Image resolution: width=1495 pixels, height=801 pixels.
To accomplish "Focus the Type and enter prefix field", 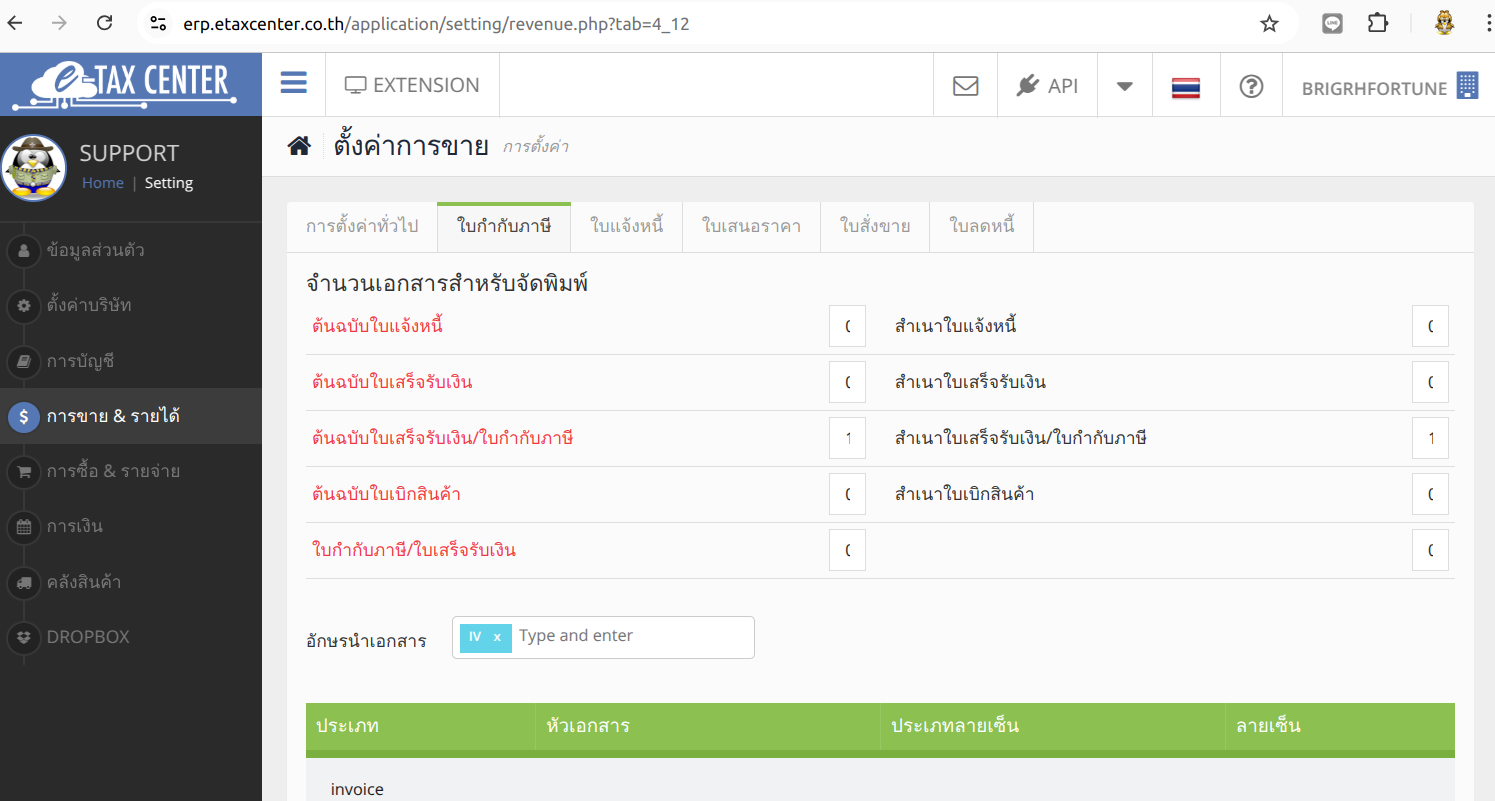I will point(632,636).
